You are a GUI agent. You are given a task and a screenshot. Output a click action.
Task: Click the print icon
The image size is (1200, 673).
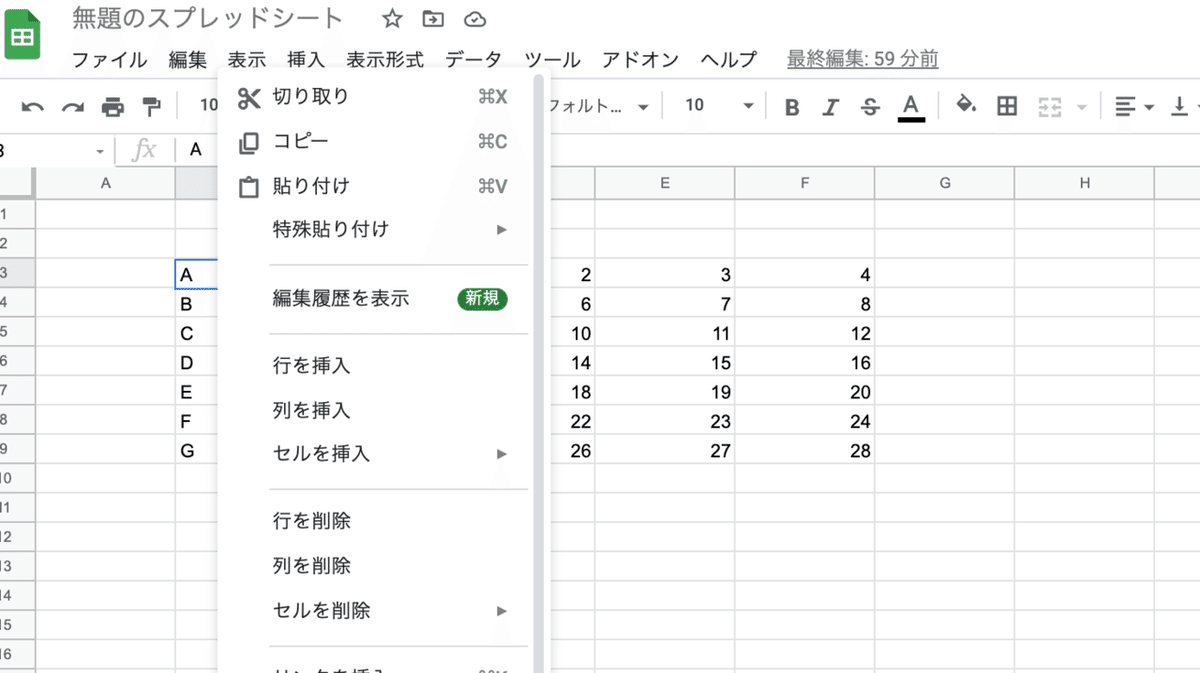coord(113,105)
